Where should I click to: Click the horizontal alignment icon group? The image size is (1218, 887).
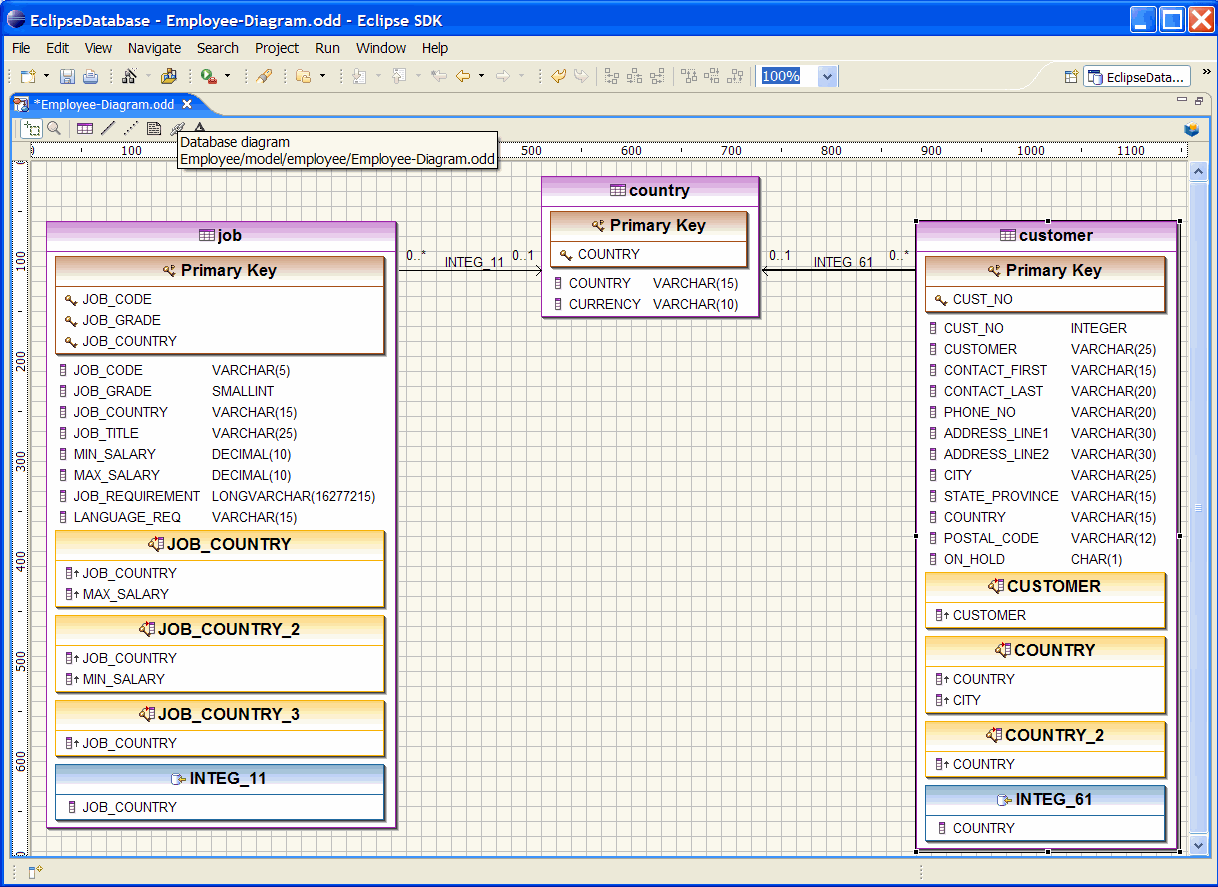click(635, 76)
